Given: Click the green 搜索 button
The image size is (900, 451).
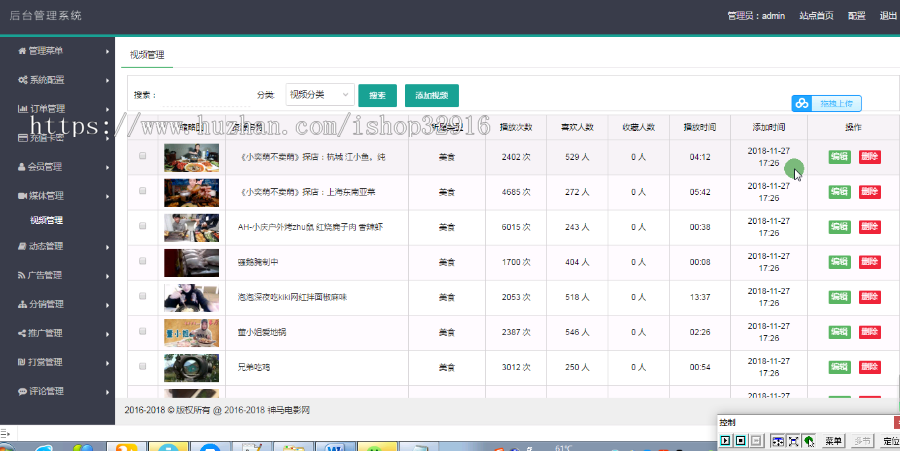Looking at the screenshot, I should [x=377, y=95].
